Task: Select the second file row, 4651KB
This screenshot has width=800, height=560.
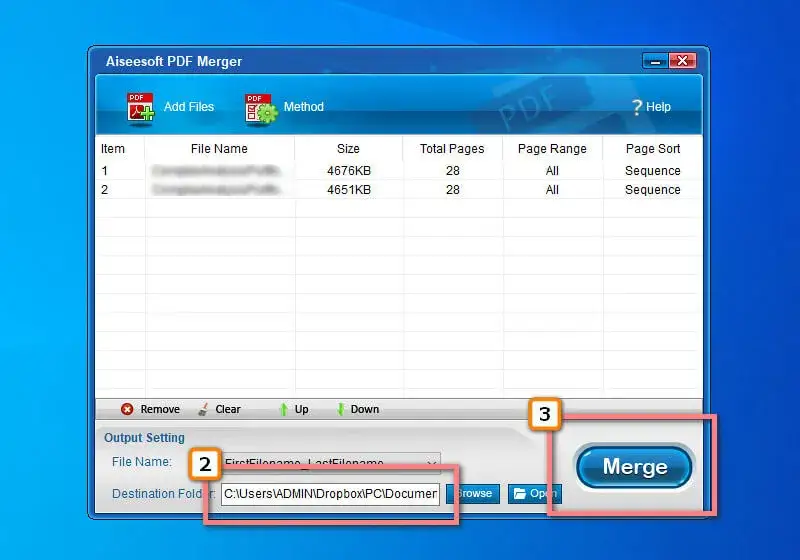Action: (x=348, y=190)
